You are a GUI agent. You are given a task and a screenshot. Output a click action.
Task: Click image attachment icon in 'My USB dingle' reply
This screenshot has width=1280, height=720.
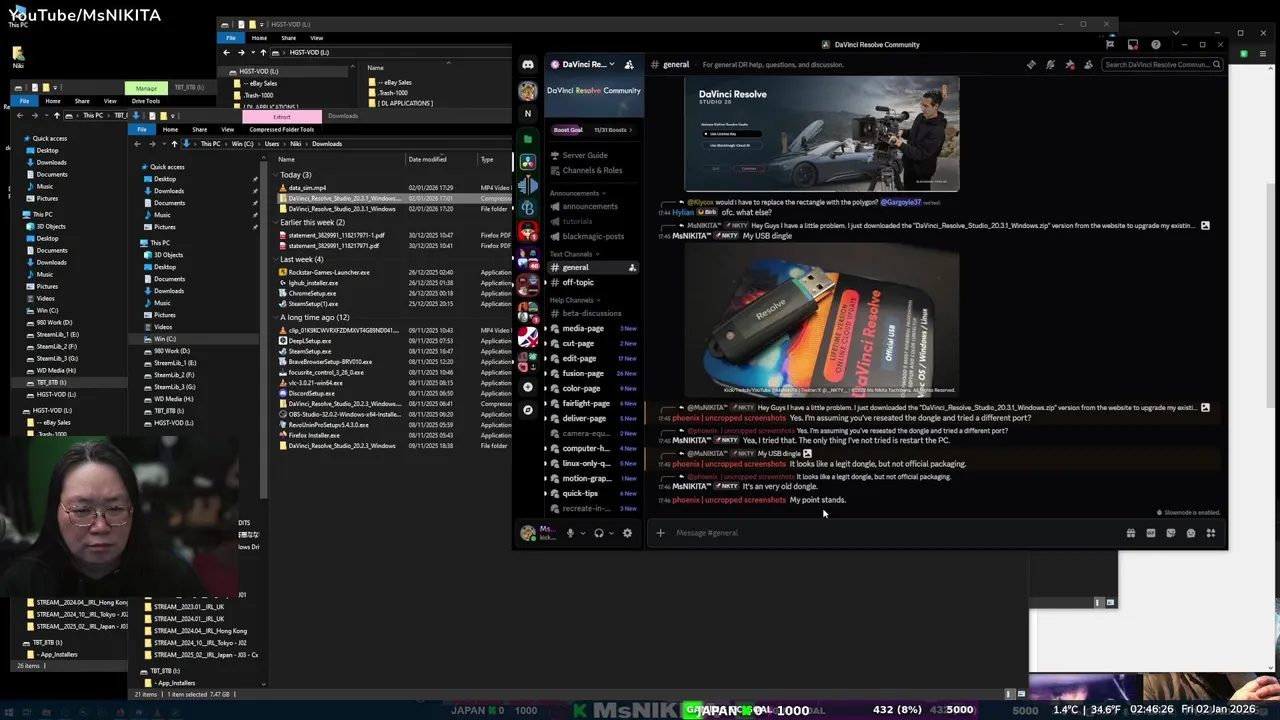pos(807,454)
